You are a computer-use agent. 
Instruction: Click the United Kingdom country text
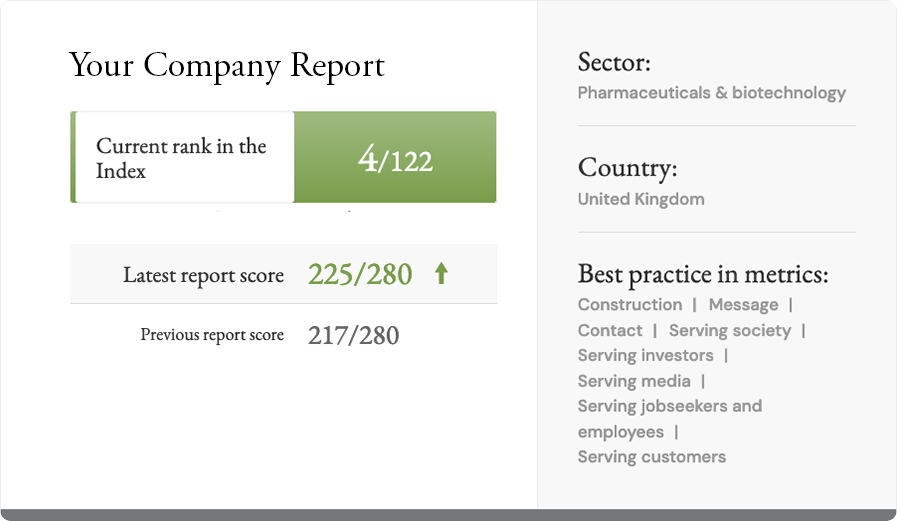click(641, 199)
